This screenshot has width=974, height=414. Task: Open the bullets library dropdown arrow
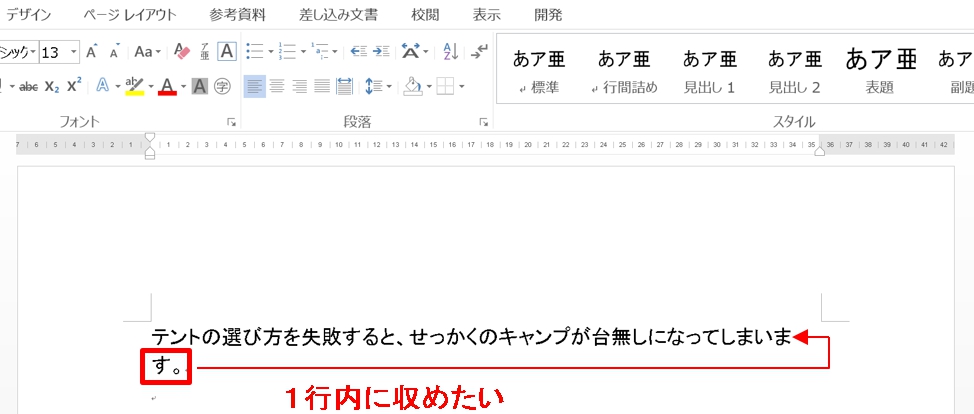(270, 52)
